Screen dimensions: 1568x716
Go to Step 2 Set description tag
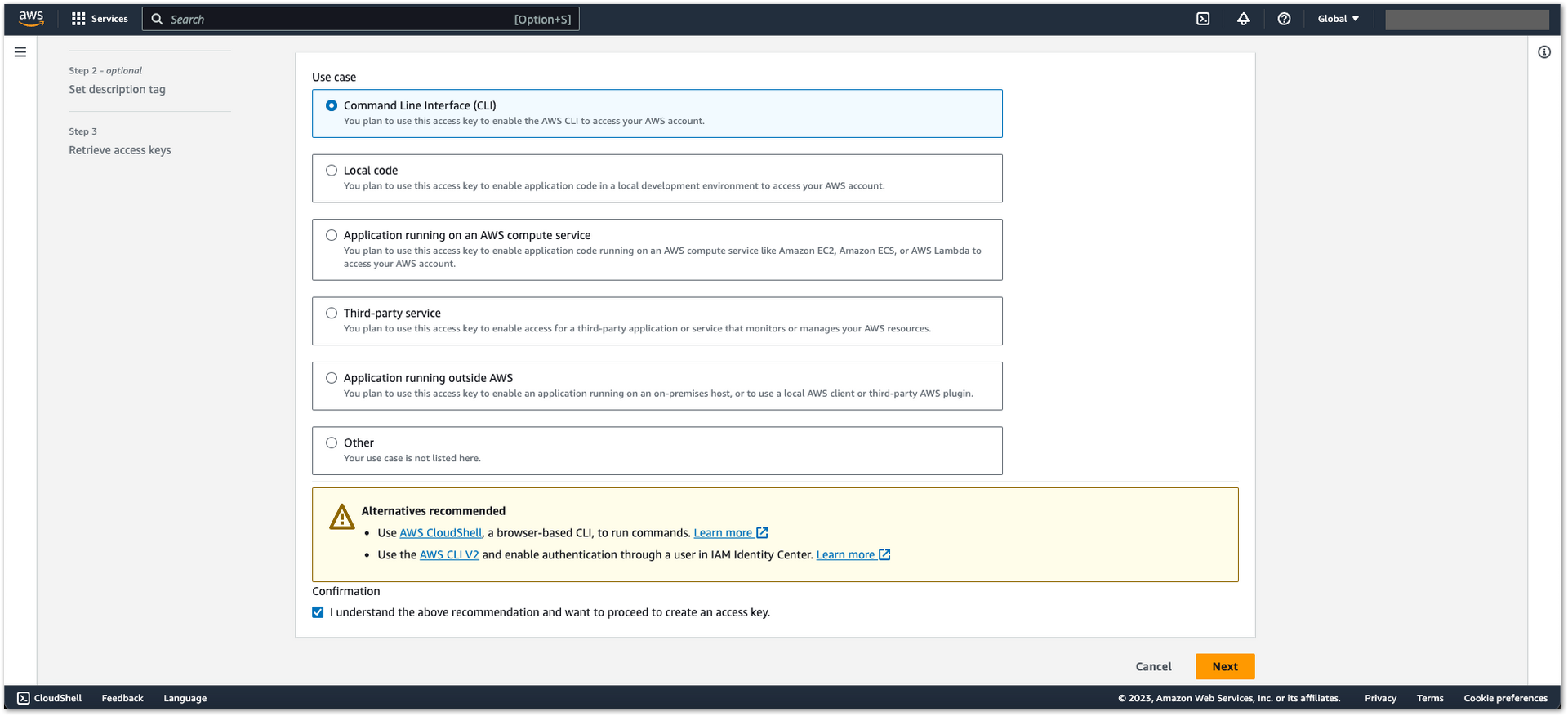click(117, 89)
